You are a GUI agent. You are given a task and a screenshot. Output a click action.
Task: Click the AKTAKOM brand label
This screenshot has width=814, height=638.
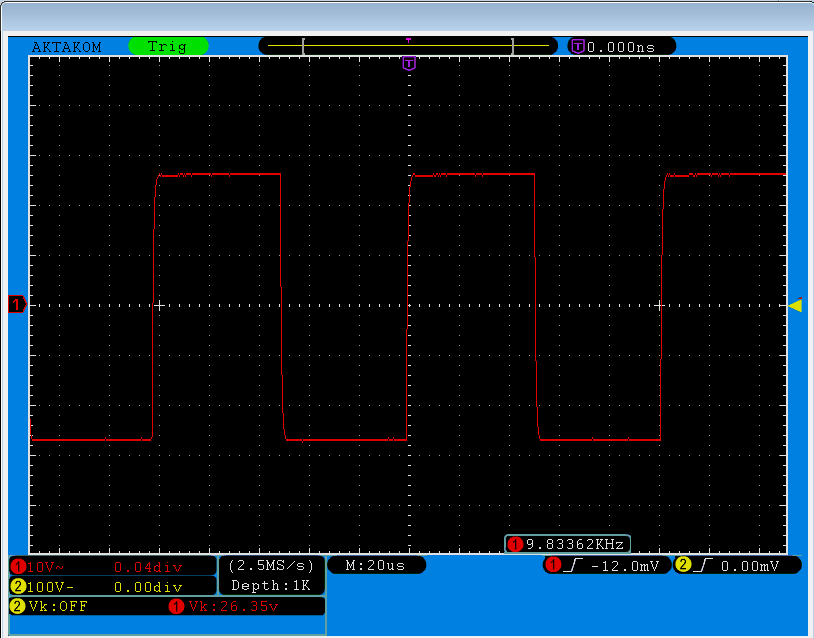coord(66,47)
